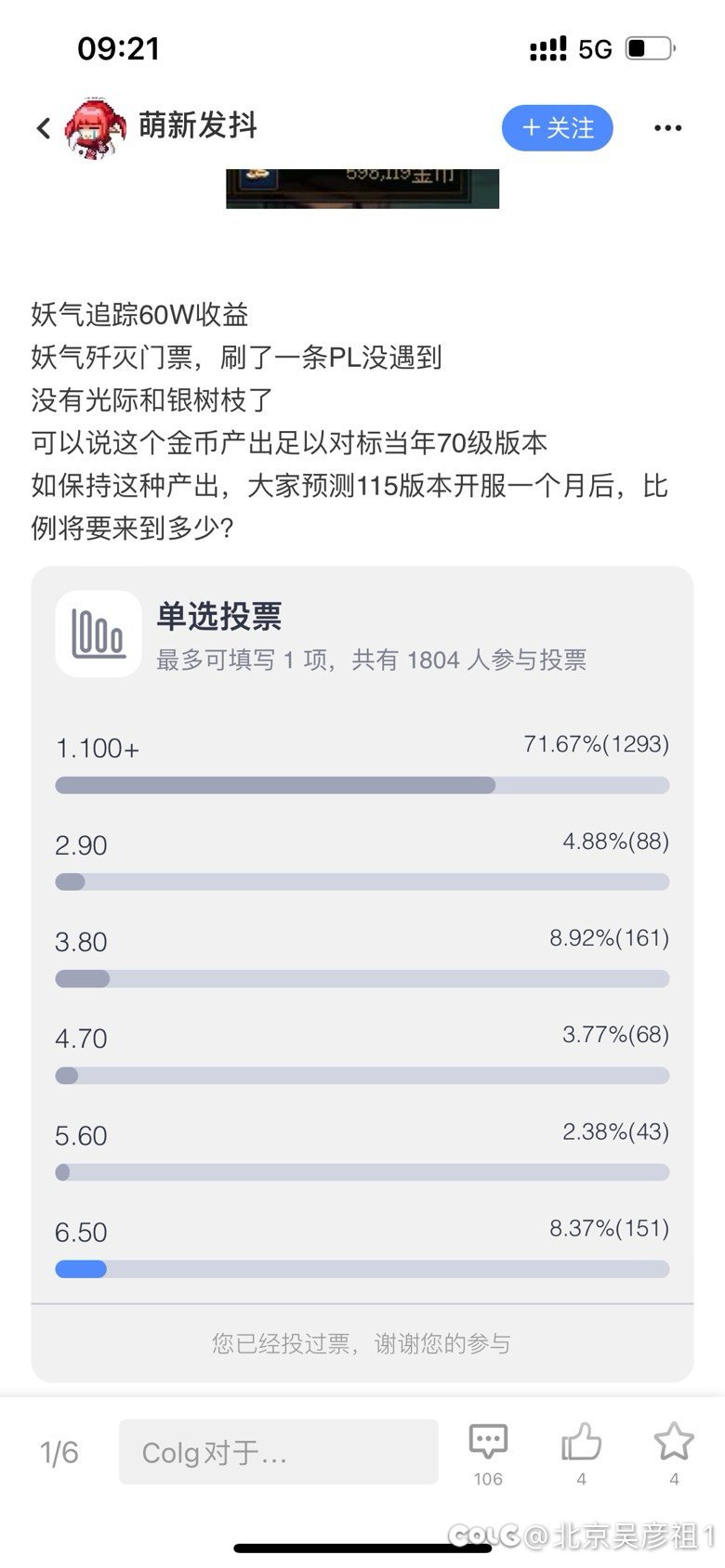Follow the author with +关注 button
The height and width of the screenshot is (1568, 725).
coord(558,128)
